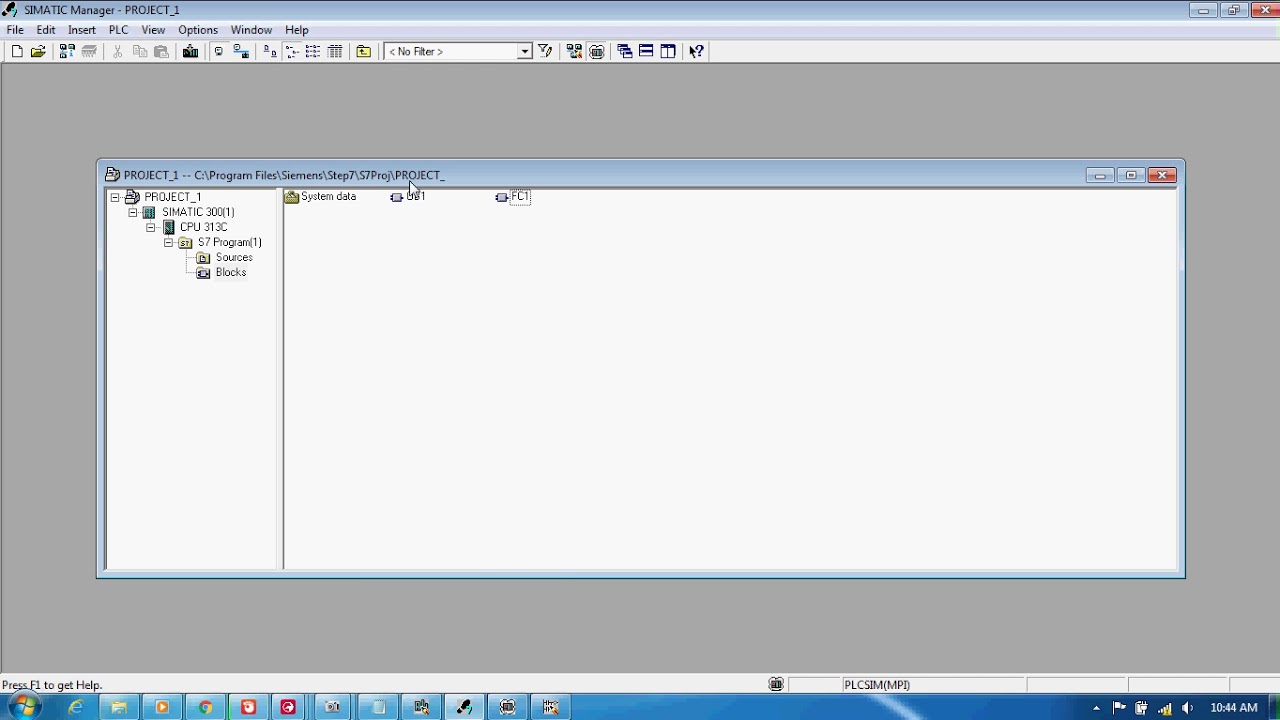Collapse the SIMATIC 300(1) node
Viewport: 1280px width, 720px height.
click(x=133, y=212)
